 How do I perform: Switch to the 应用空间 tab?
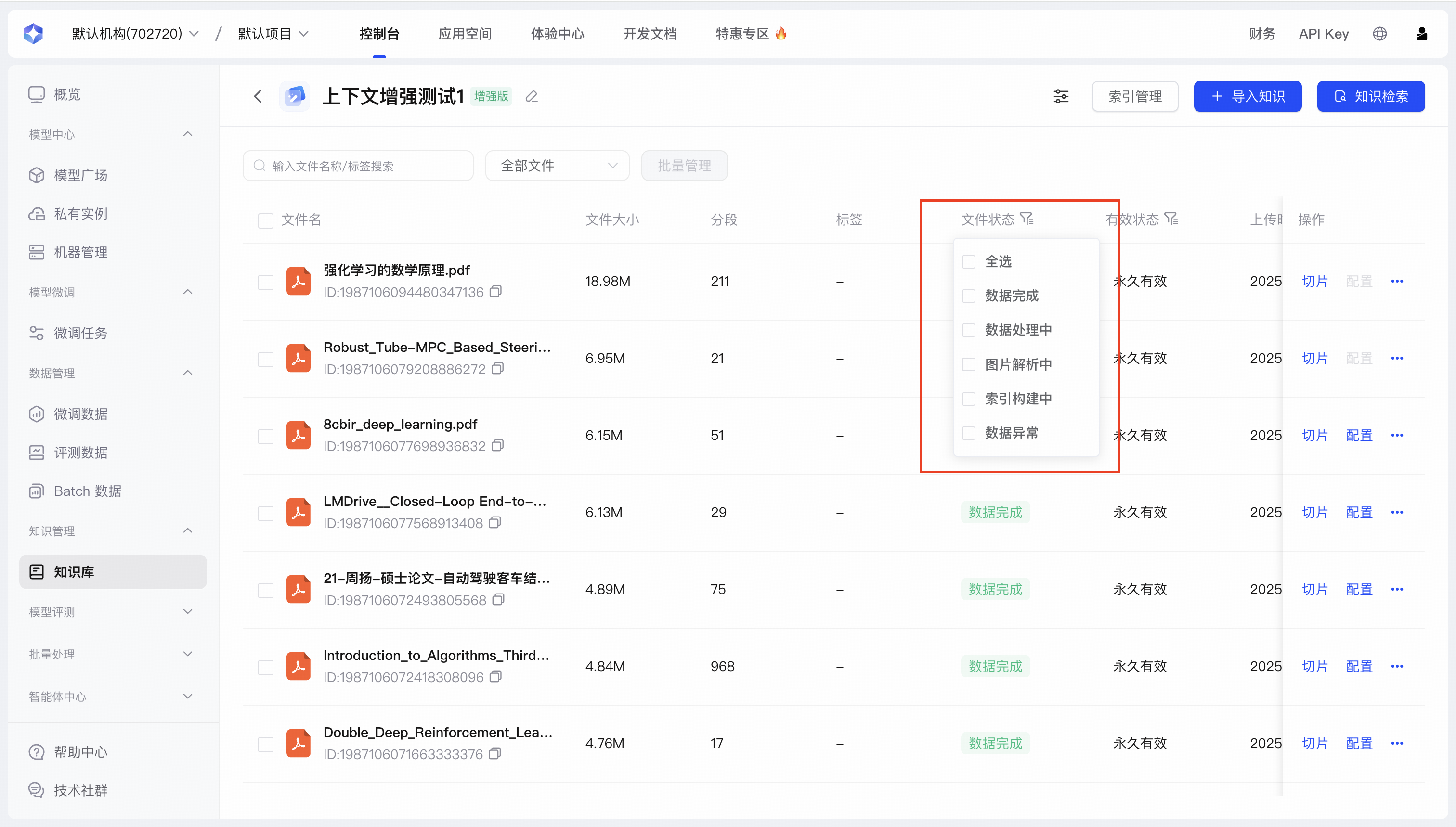pos(465,34)
